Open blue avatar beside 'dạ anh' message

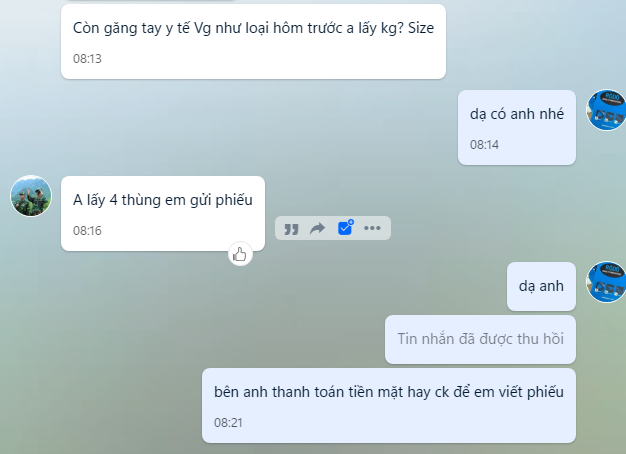(x=606, y=282)
